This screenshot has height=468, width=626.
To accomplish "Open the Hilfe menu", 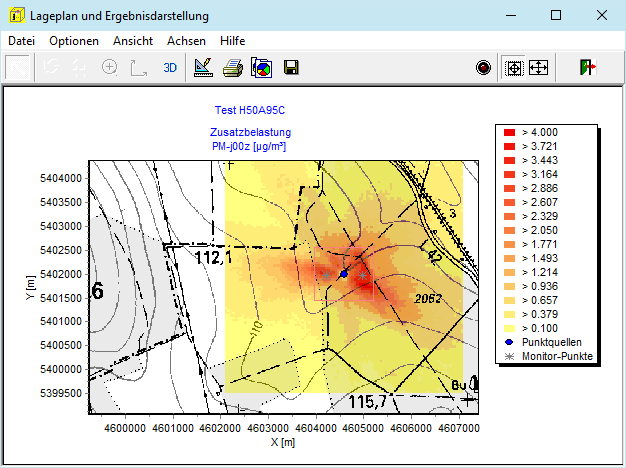I will coord(232,41).
